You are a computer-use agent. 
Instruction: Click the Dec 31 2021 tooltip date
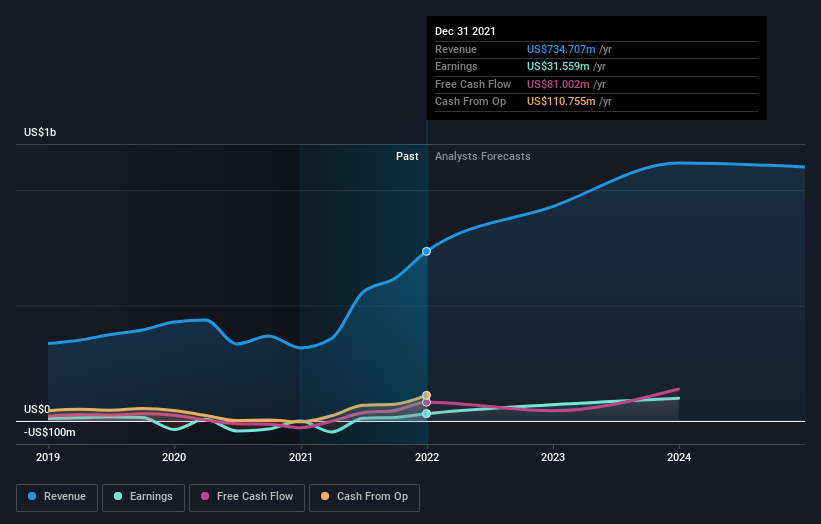pos(465,31)
